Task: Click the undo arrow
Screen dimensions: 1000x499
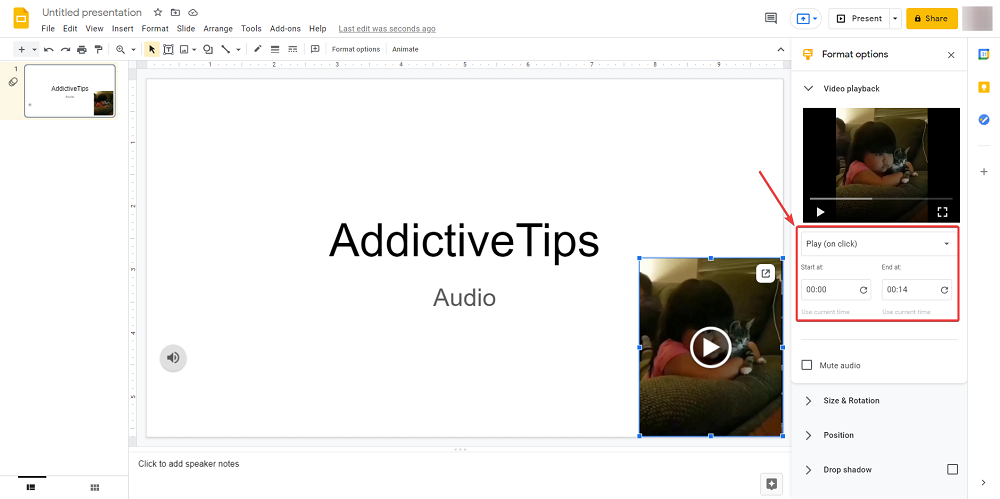Action: [x=48, y=49]
